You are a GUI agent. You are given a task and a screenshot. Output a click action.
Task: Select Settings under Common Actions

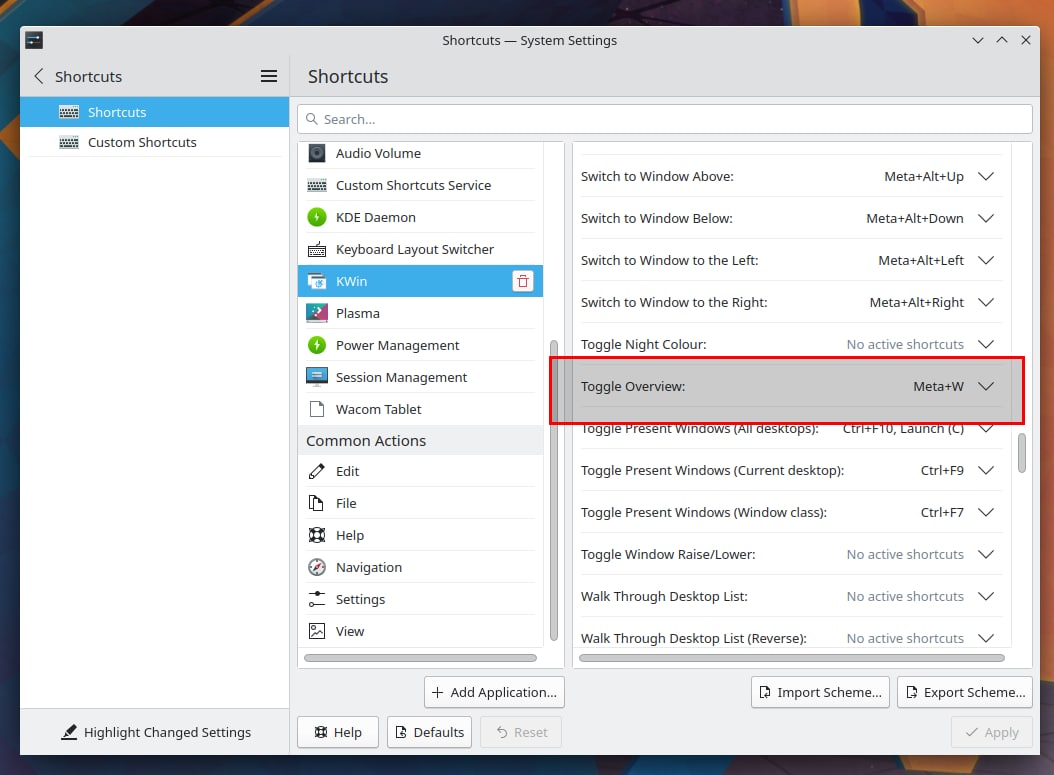[420, 600]
